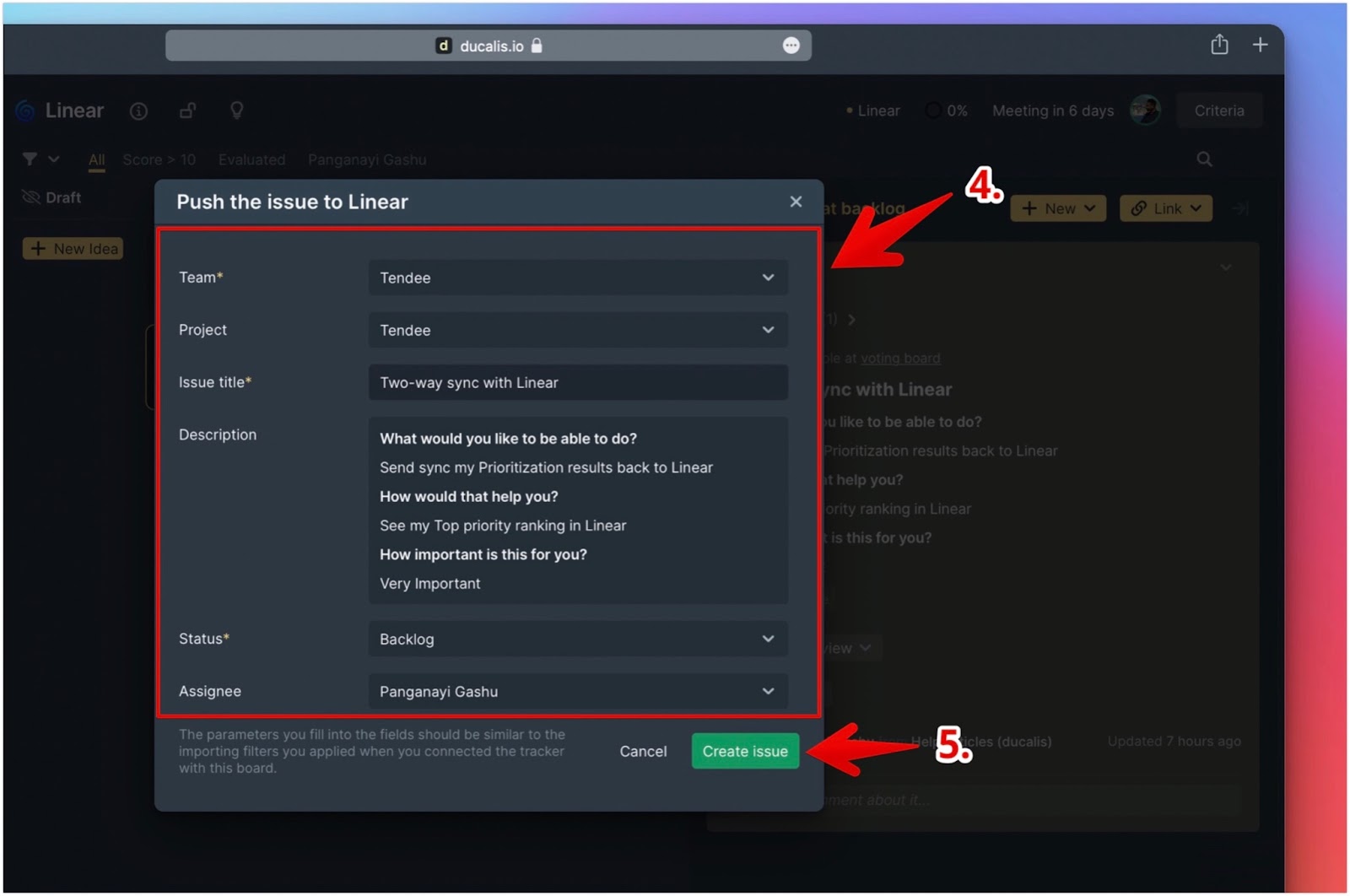Click the Create issue button
The height and width of the screenshot is (896, 1350).
[745, 751]
